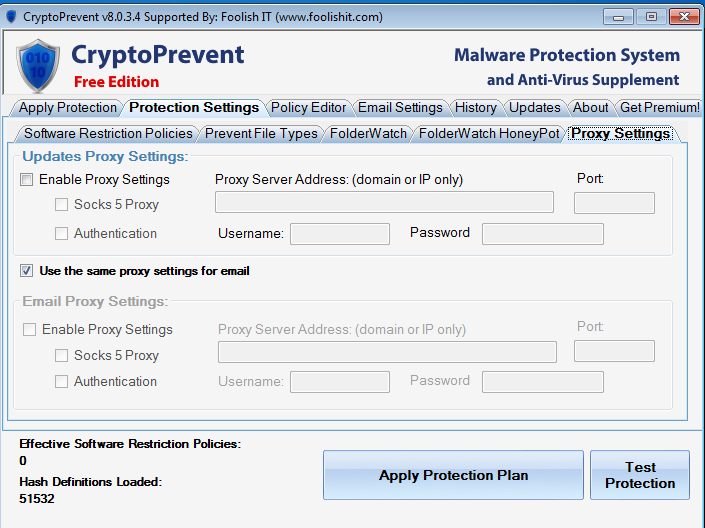
Task: Open the Email Settings tab
Action: (400, 108)
